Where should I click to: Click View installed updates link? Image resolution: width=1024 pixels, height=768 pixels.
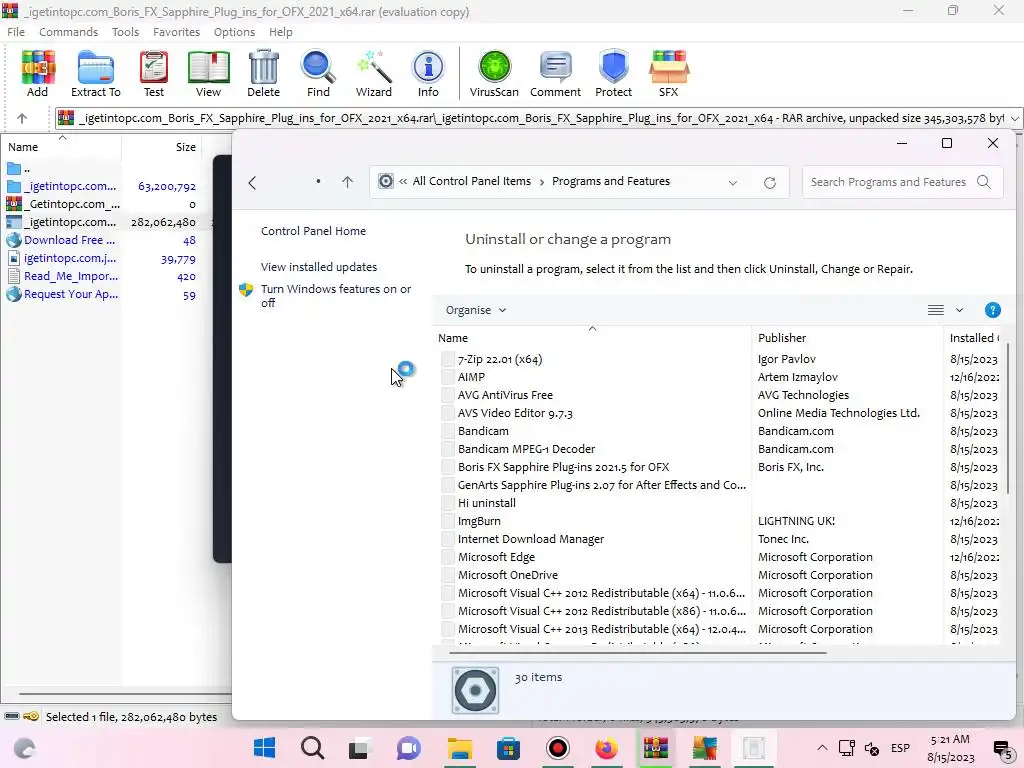click(x=319, y=267)
